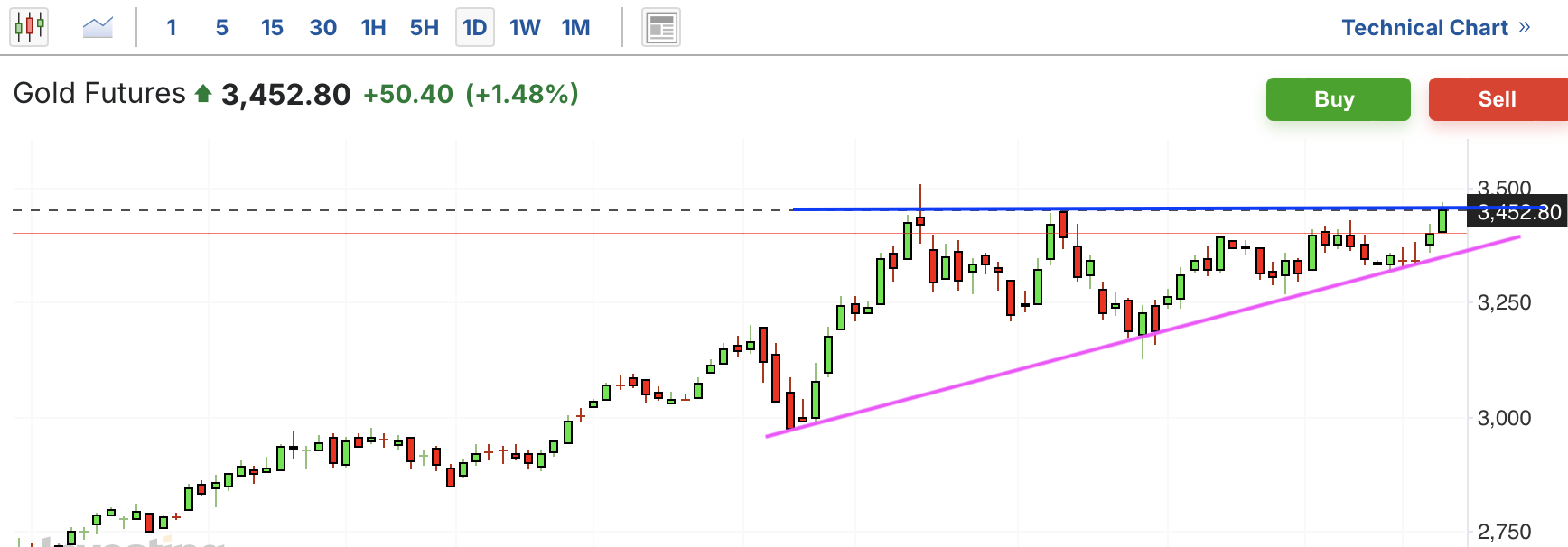Click the green up arrow indicator

[203, 93]
